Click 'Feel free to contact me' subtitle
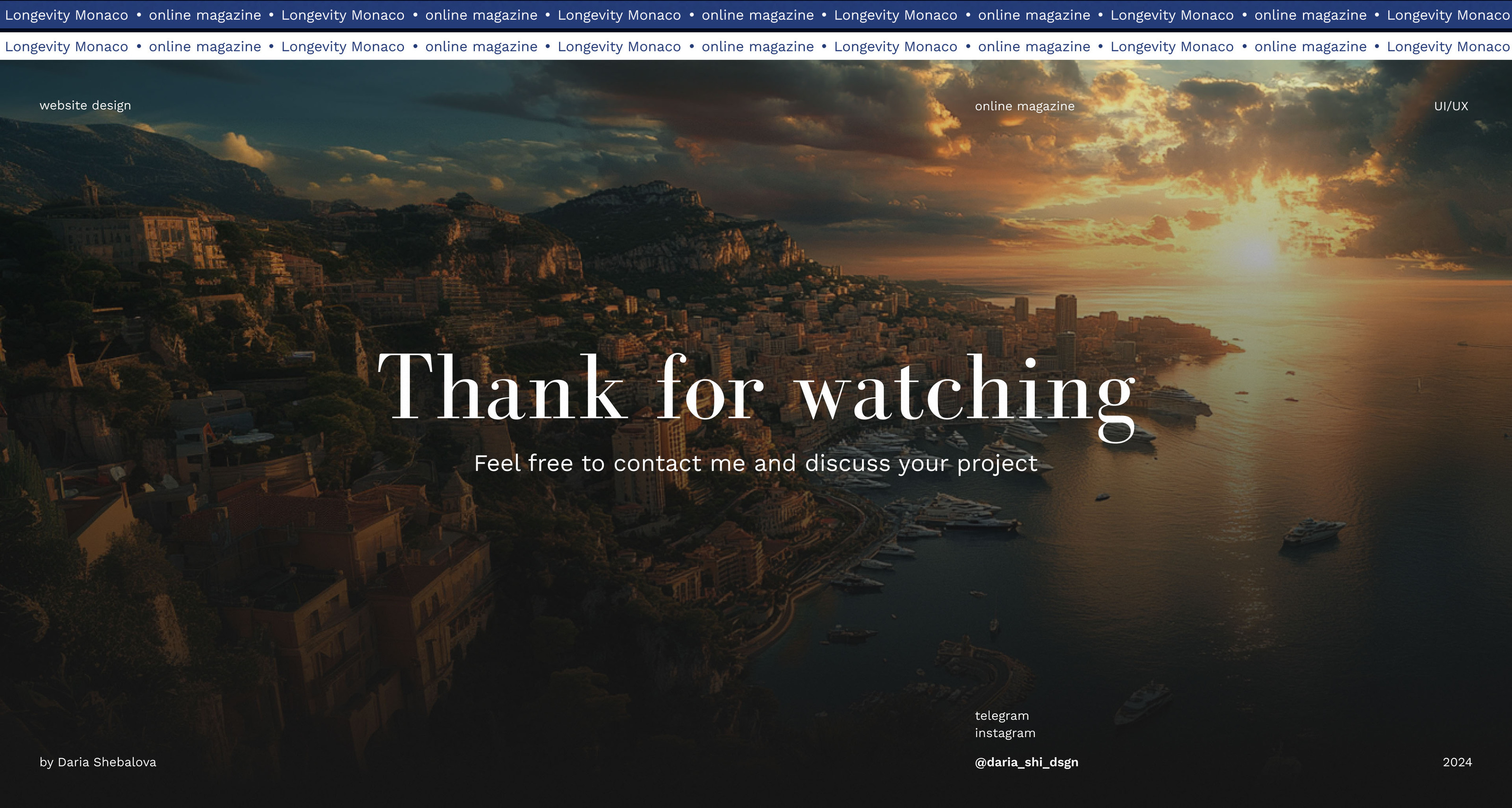Image resolution: width=1512 pixels, height=808 pixels. tap(756, 464)
